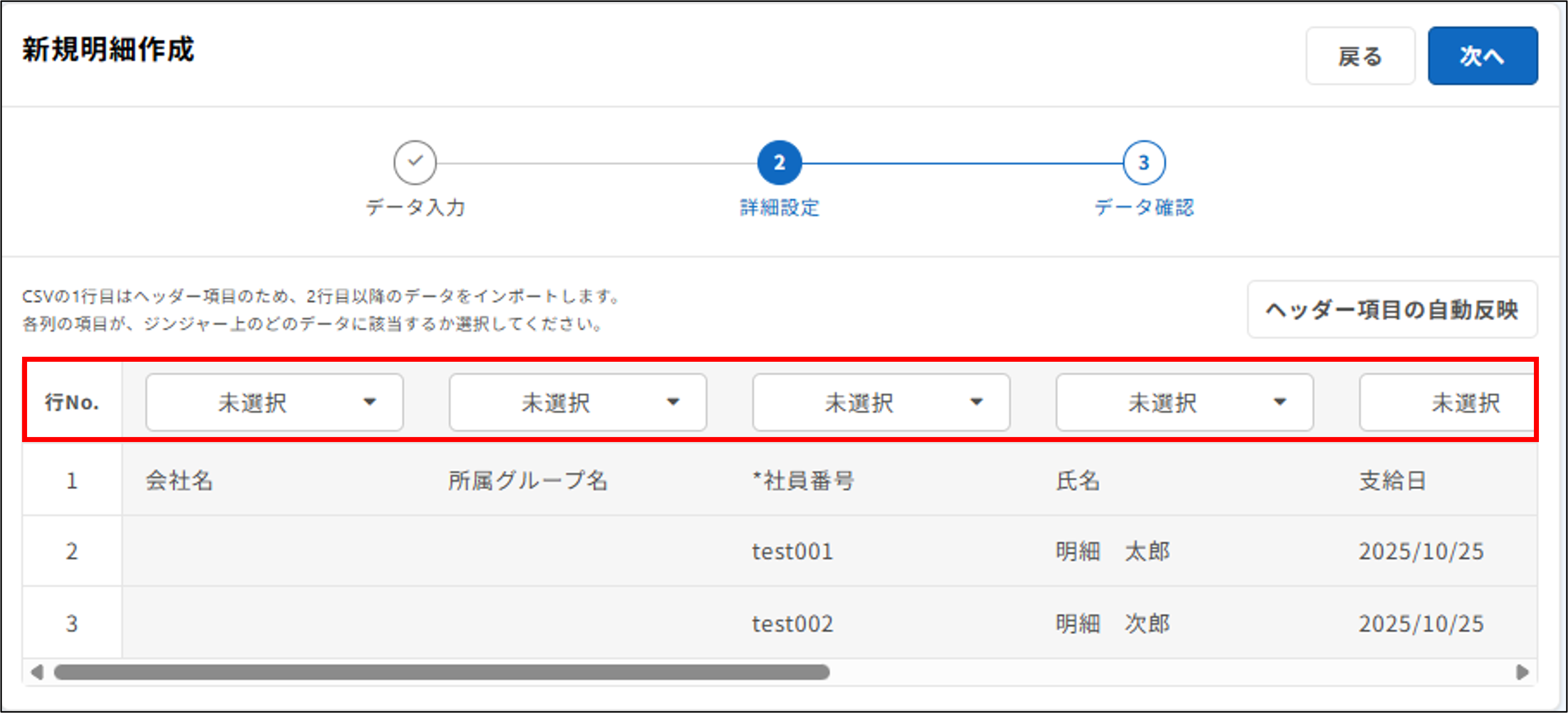Screen dimensions: 1568x713
Task: Select step 2 詳細設定 circle icon
Action: pyautogui.click(x=779, y=162)
